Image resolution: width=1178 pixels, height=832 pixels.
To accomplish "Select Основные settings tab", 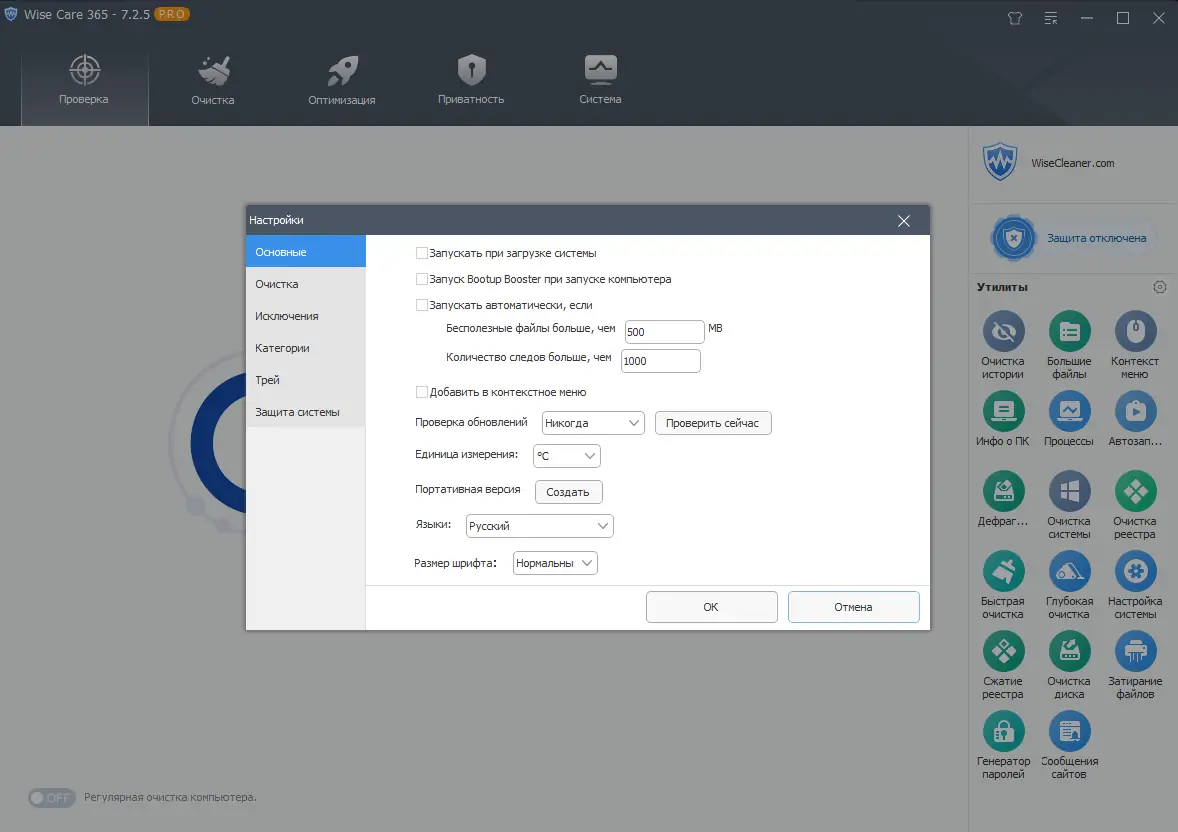I will [306, 252].
